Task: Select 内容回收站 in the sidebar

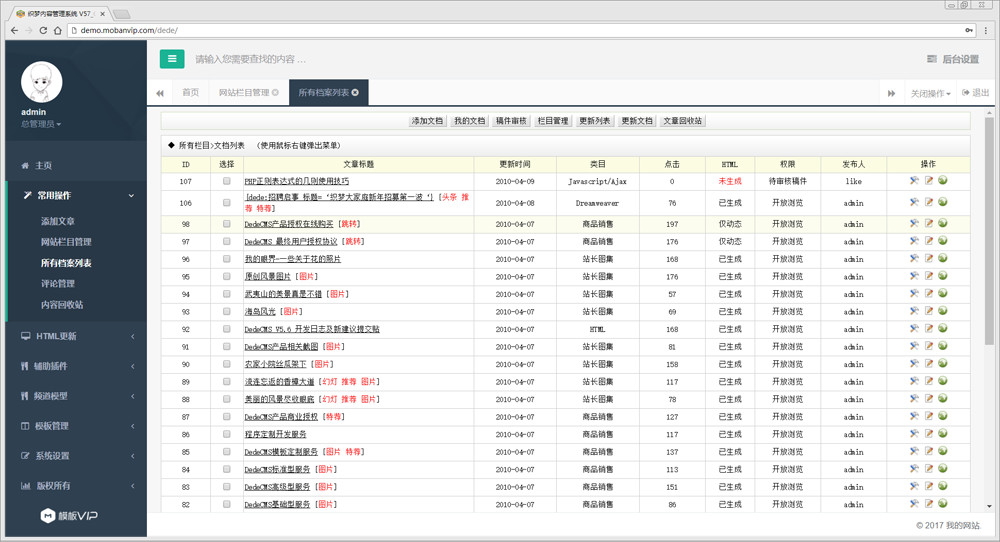Action: 62,305
